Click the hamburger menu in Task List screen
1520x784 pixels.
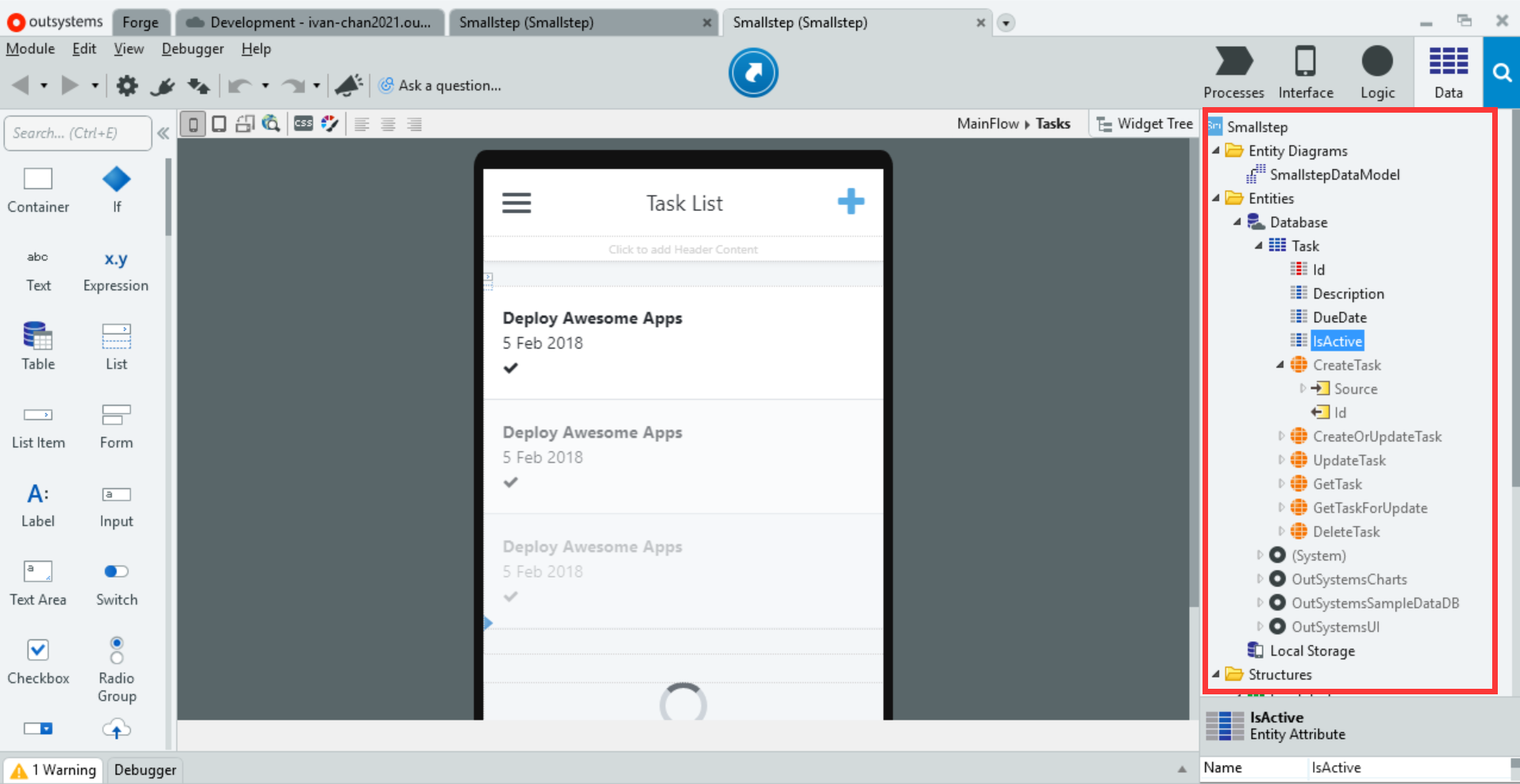[x=517, y=203]
